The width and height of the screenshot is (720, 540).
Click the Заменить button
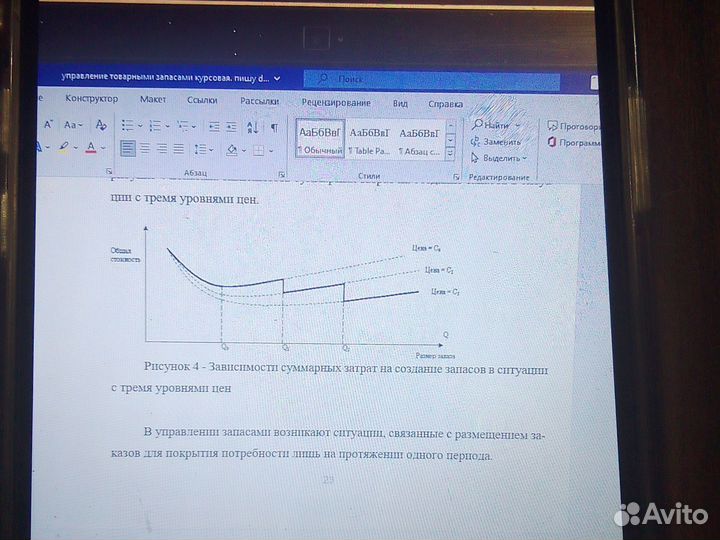[x=496, y=142]
